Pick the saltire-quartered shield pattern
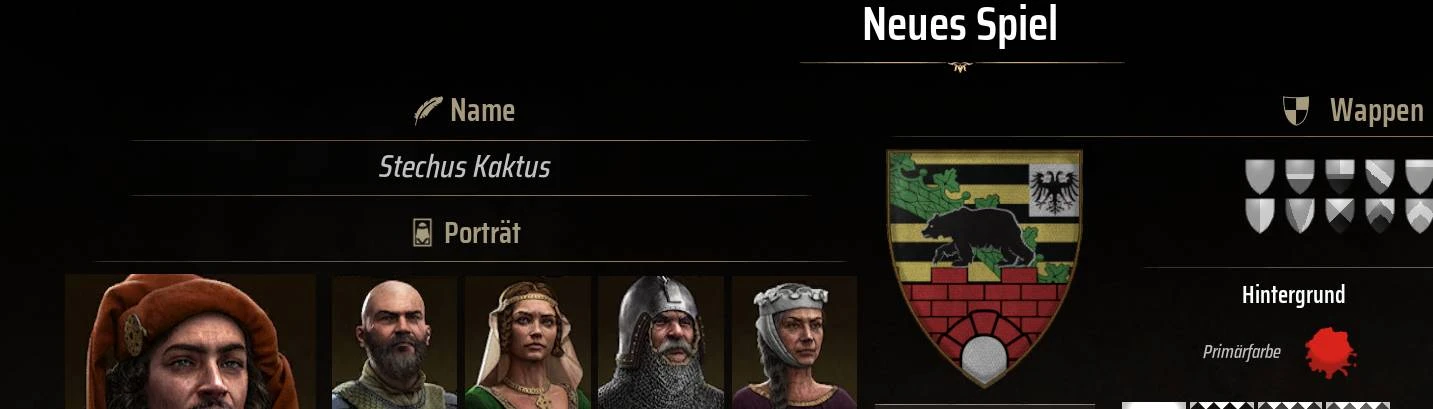Screen dimensions: 1433x409 pyautogui.click(x=1340, y=215)
